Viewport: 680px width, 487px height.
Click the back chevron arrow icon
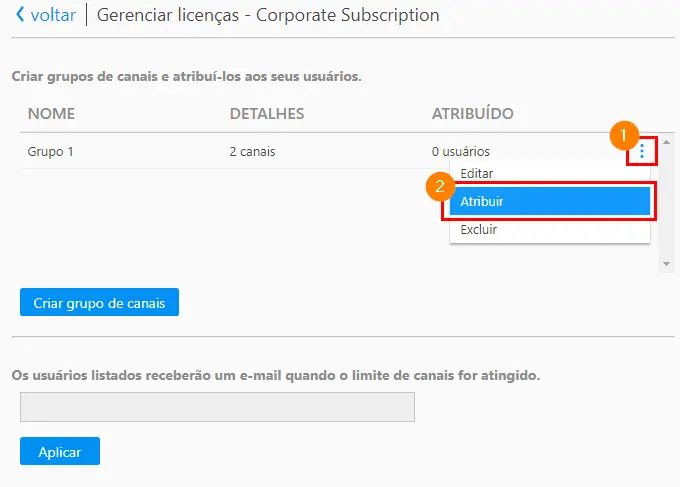20,15
